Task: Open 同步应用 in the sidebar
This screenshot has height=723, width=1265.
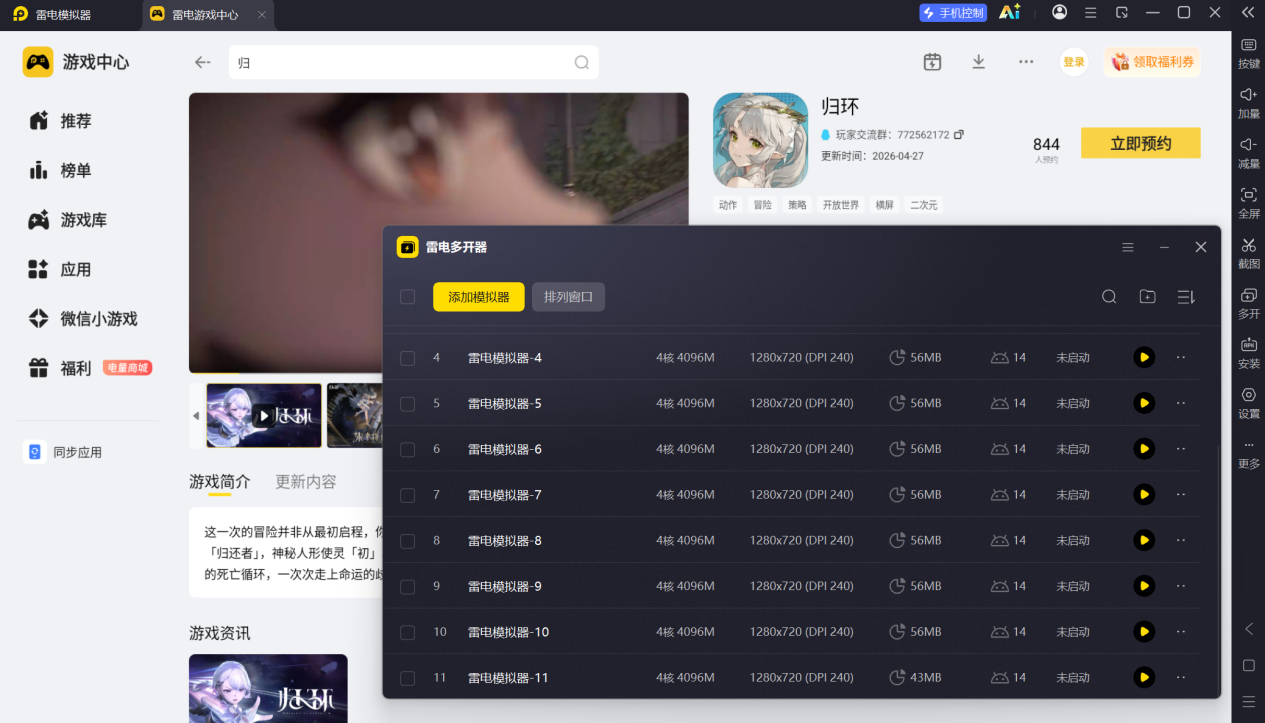Action: click(63, 452)
